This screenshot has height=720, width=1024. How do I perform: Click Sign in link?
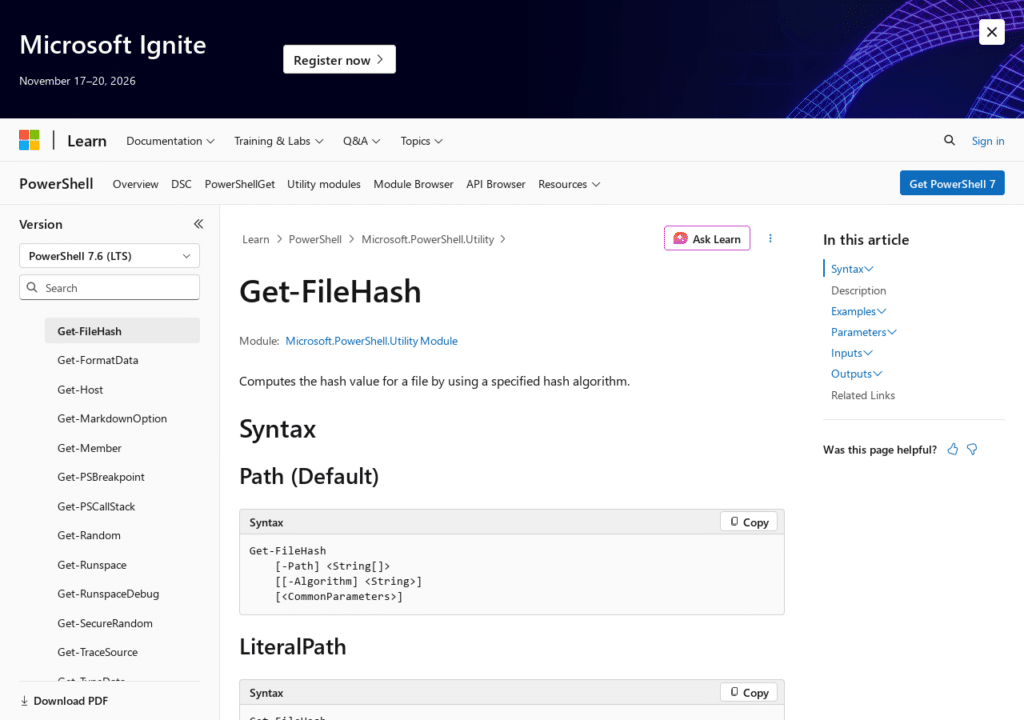pyautogui.click(x=987, y=141)
